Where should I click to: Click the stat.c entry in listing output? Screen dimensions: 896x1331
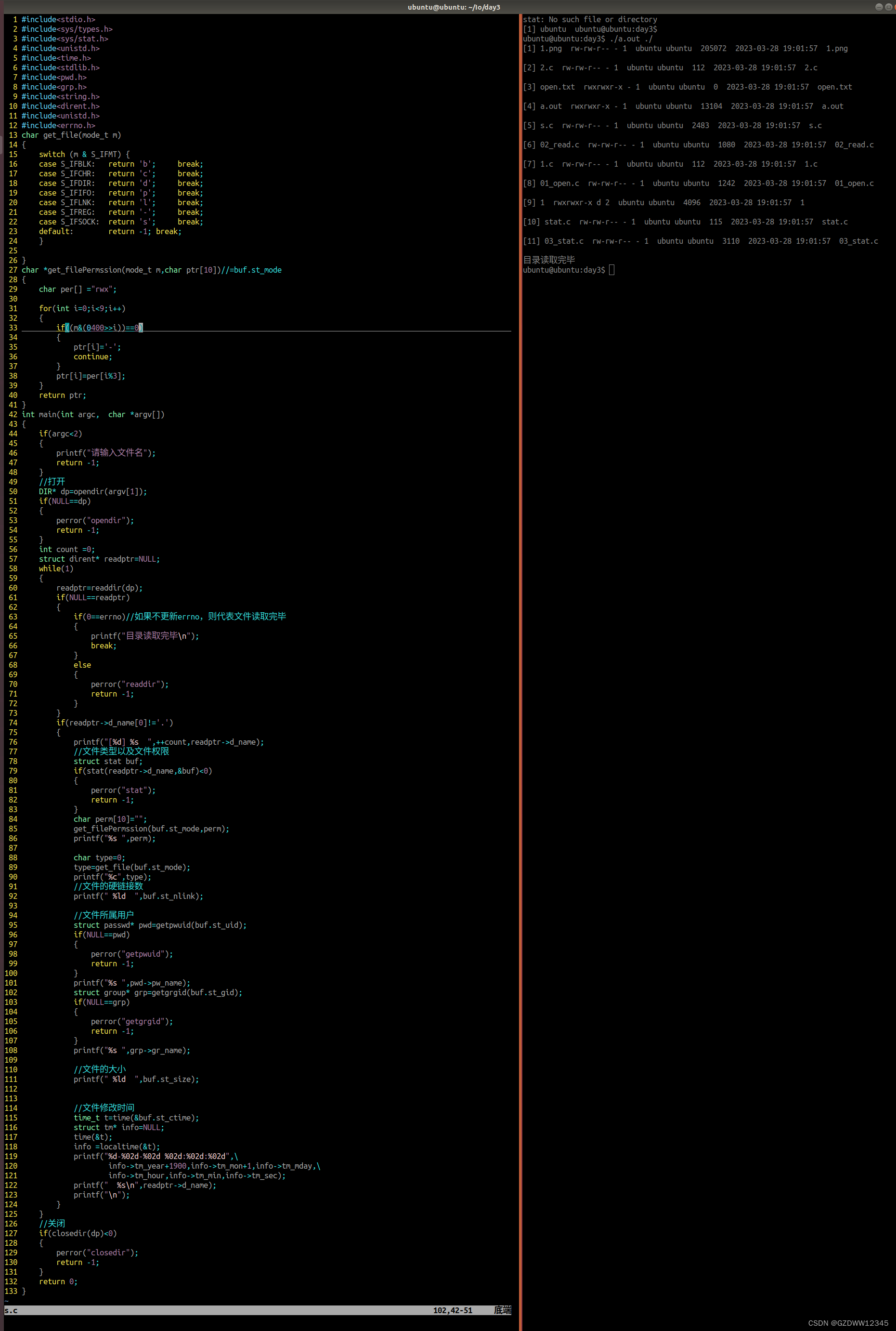pos(558,222)
